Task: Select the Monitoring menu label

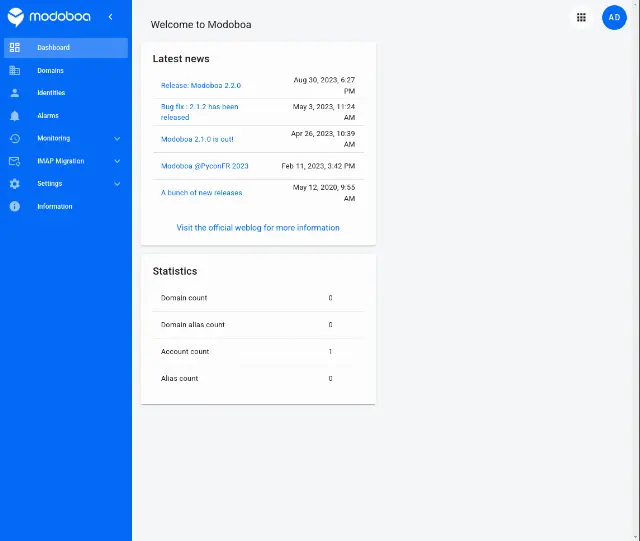Action: click(53, 138)
